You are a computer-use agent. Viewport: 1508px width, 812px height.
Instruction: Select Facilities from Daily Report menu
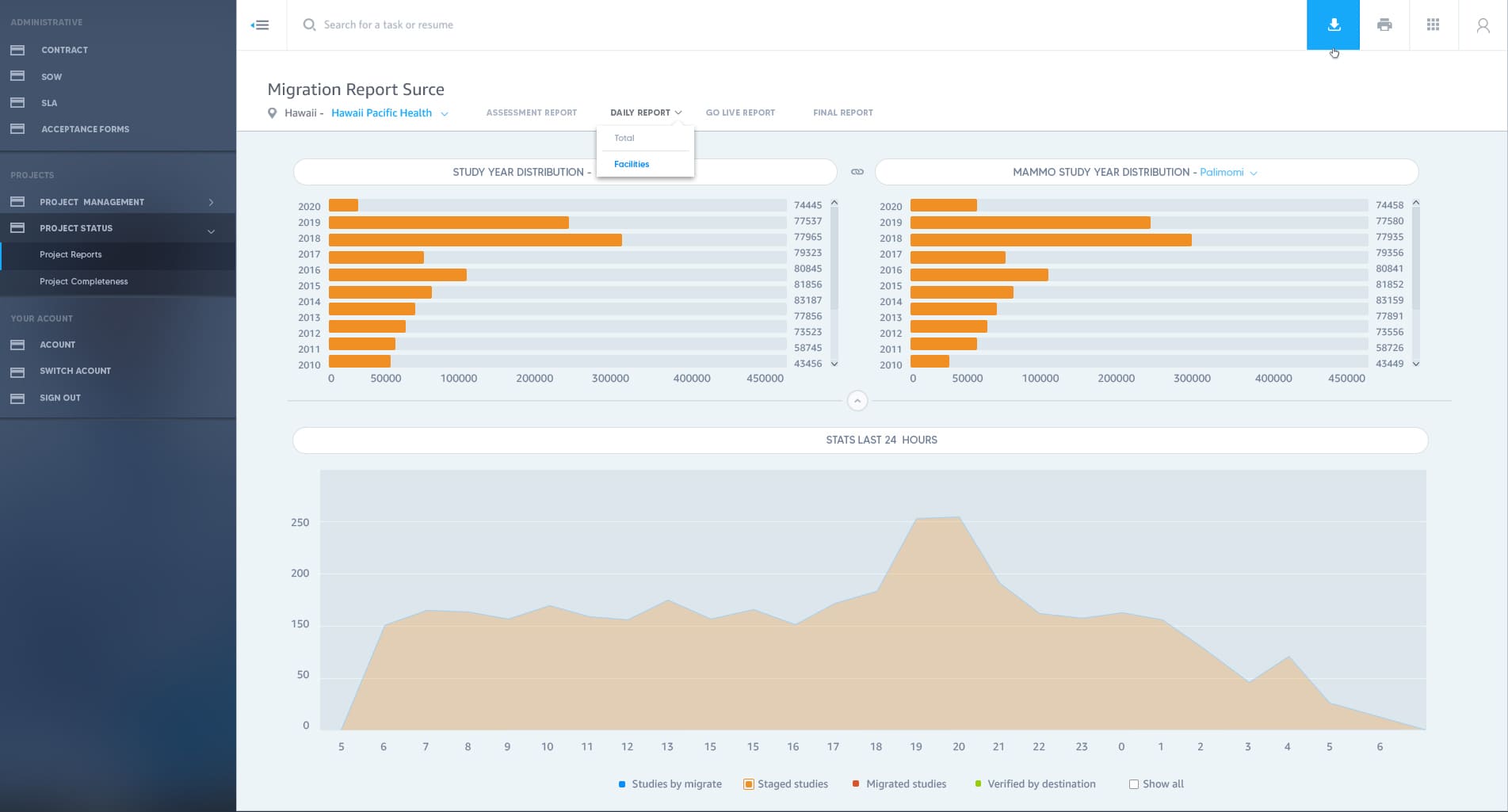pyautogui.click(x=632, y=164)
